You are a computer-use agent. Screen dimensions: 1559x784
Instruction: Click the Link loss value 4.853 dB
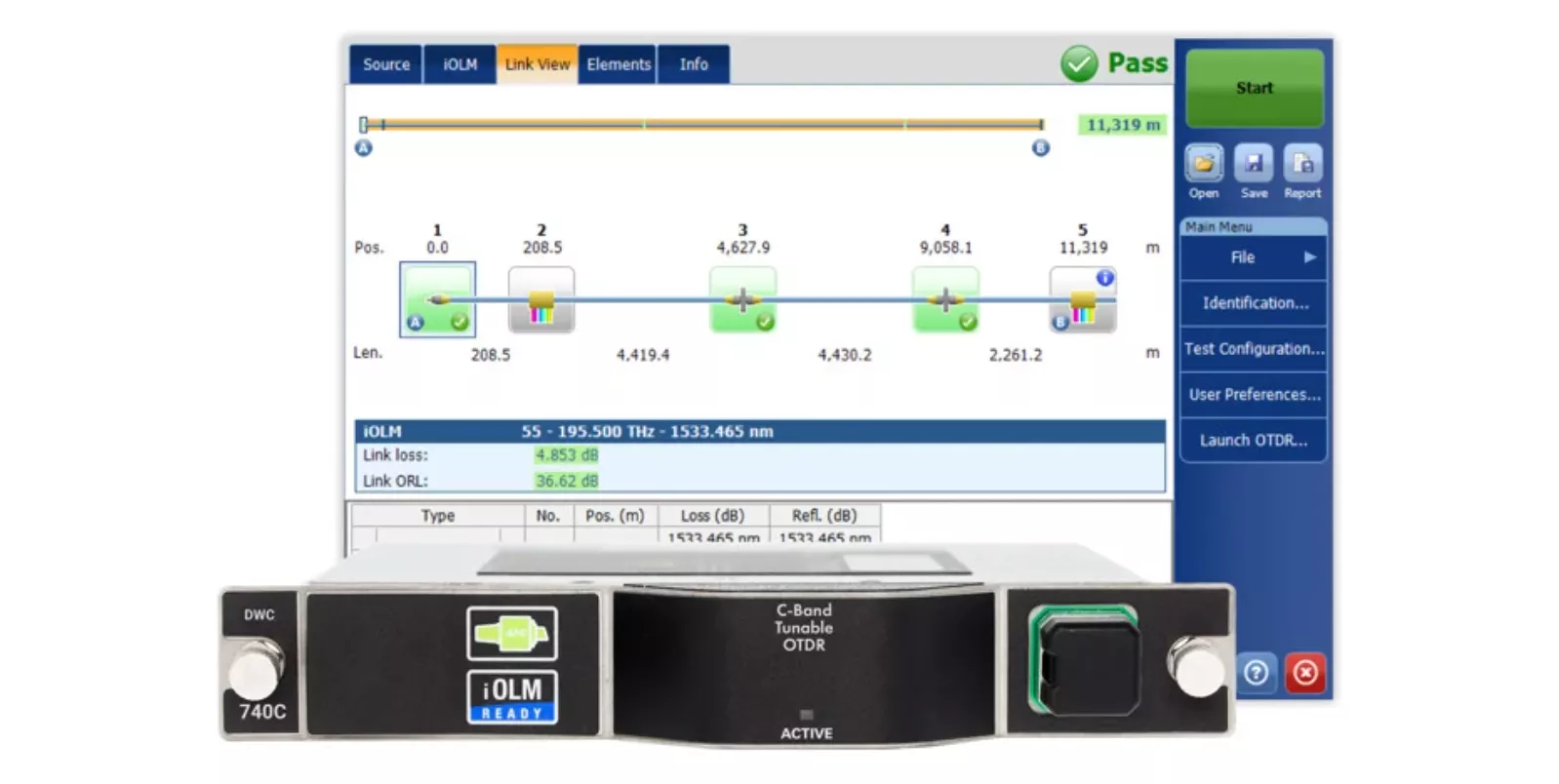click(x=567, y=455)
